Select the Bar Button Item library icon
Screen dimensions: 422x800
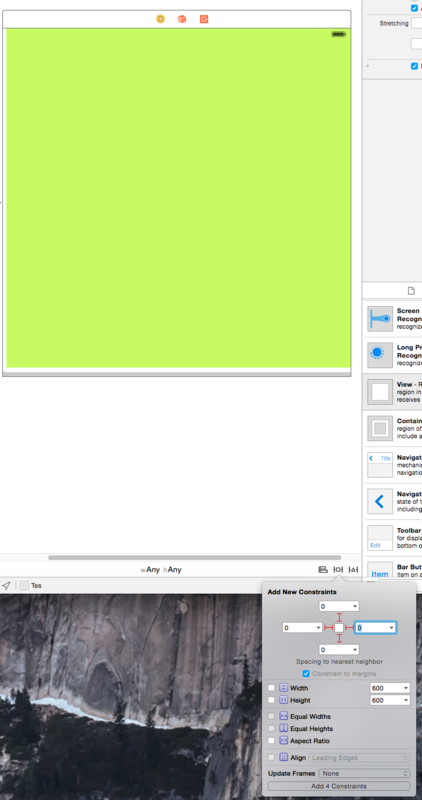click(x=380, y=571)
